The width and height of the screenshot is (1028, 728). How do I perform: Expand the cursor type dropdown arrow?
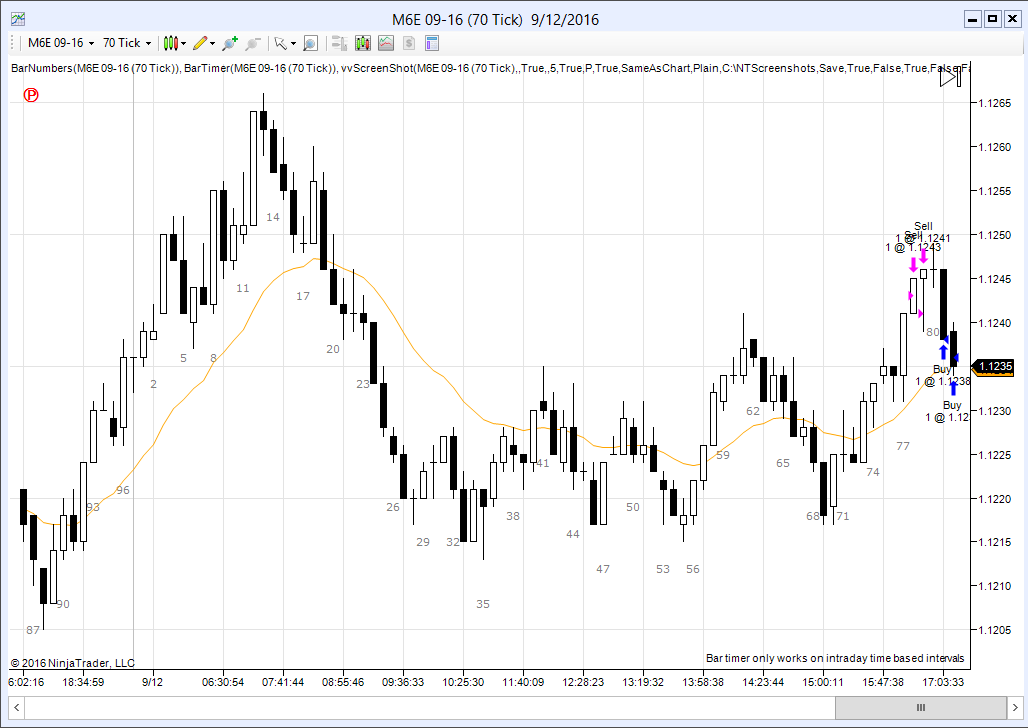tap(293, 44)
